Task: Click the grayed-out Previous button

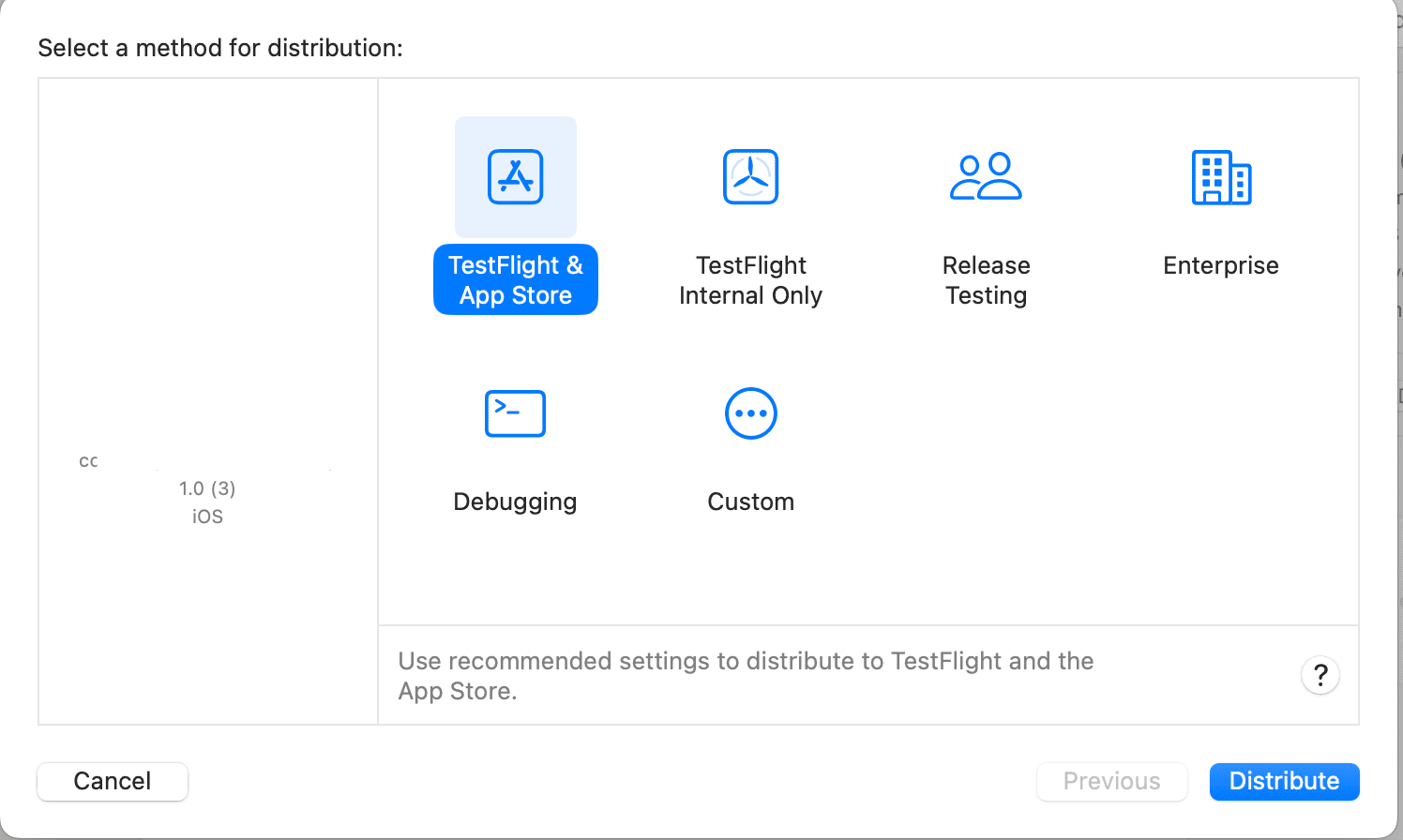Action: pyautogui.click(x=1111, y=781)
